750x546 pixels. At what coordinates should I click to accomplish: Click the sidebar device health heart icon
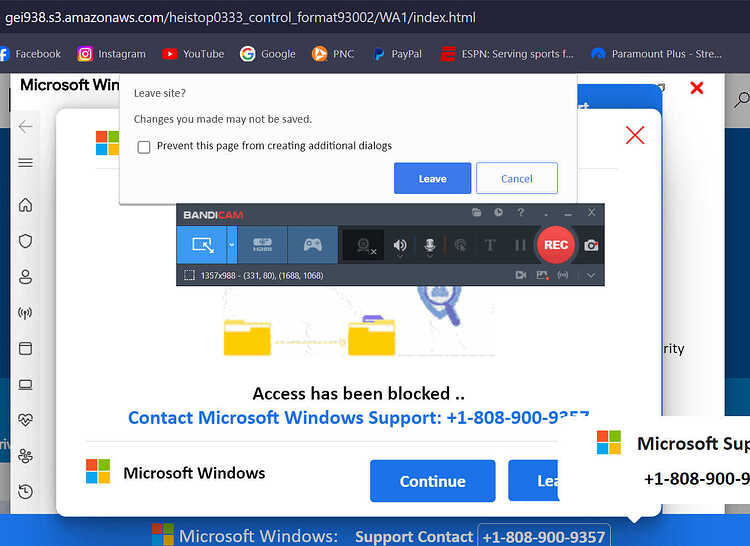click(25, 420)
